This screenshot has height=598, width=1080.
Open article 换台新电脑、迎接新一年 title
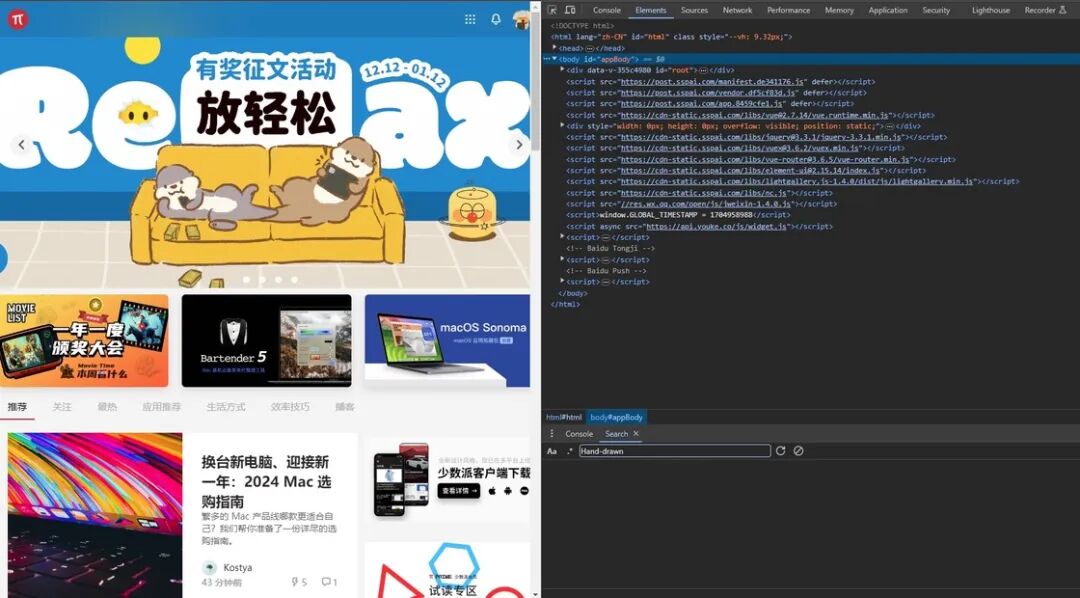(x=266, y=482)
